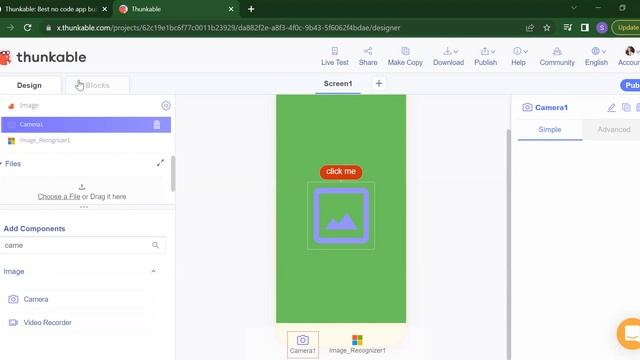Image resolution: width=640 pixels, height=360 pixels.
Task: Select Camera1 invisible component below canvas
Action: coord(303,344)
